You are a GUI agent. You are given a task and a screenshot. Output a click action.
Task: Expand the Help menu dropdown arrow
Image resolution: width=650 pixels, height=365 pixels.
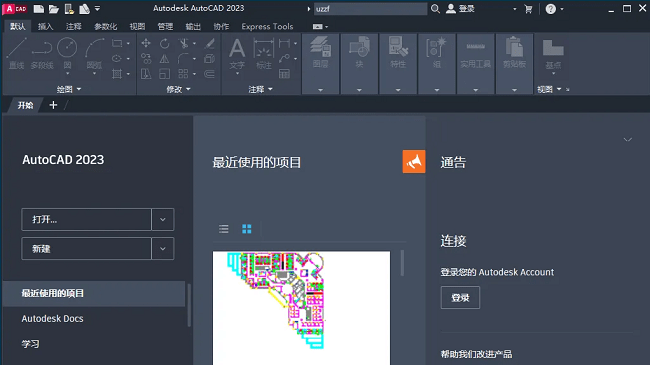(562, 9)
